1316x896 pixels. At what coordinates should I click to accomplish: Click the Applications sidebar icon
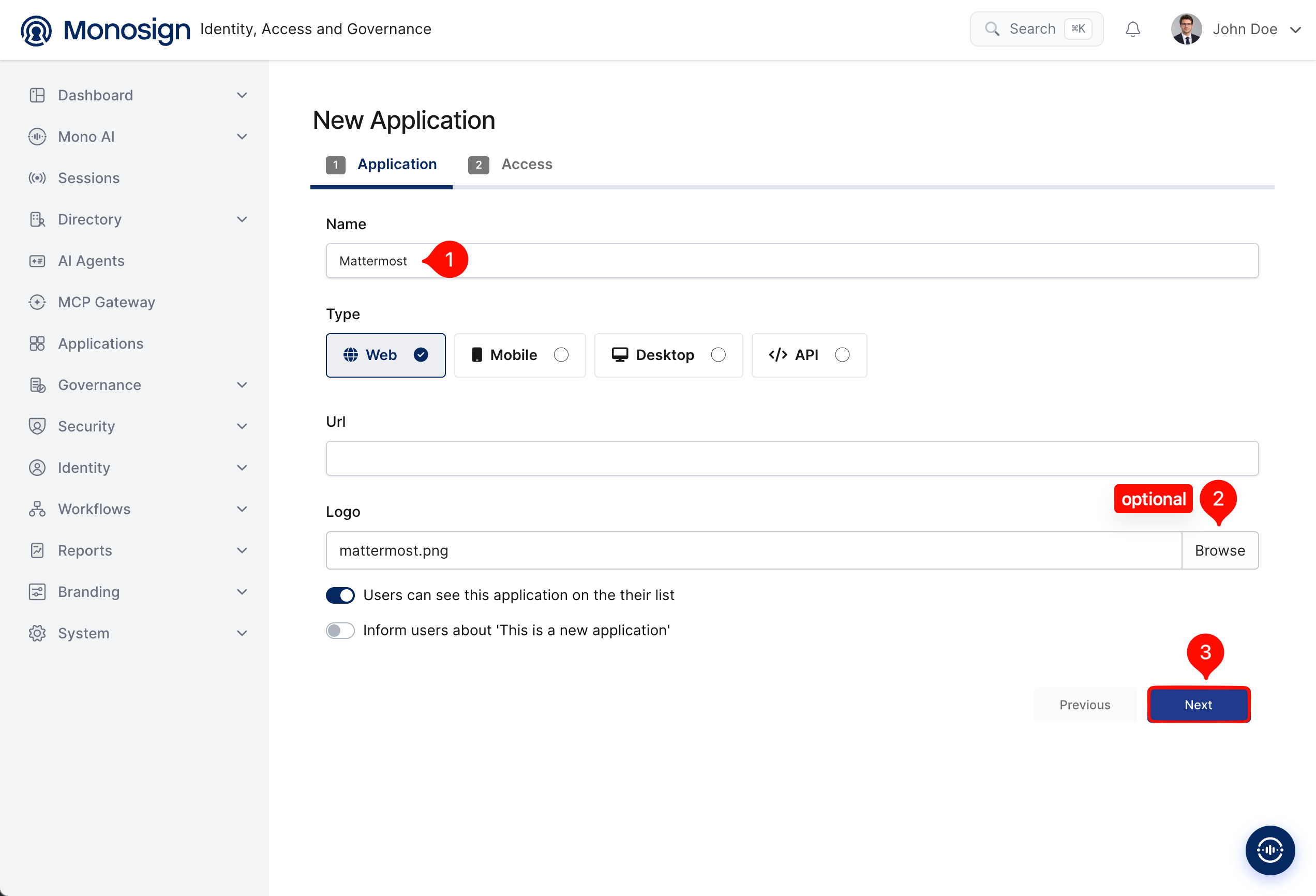(x=37, y=343)
